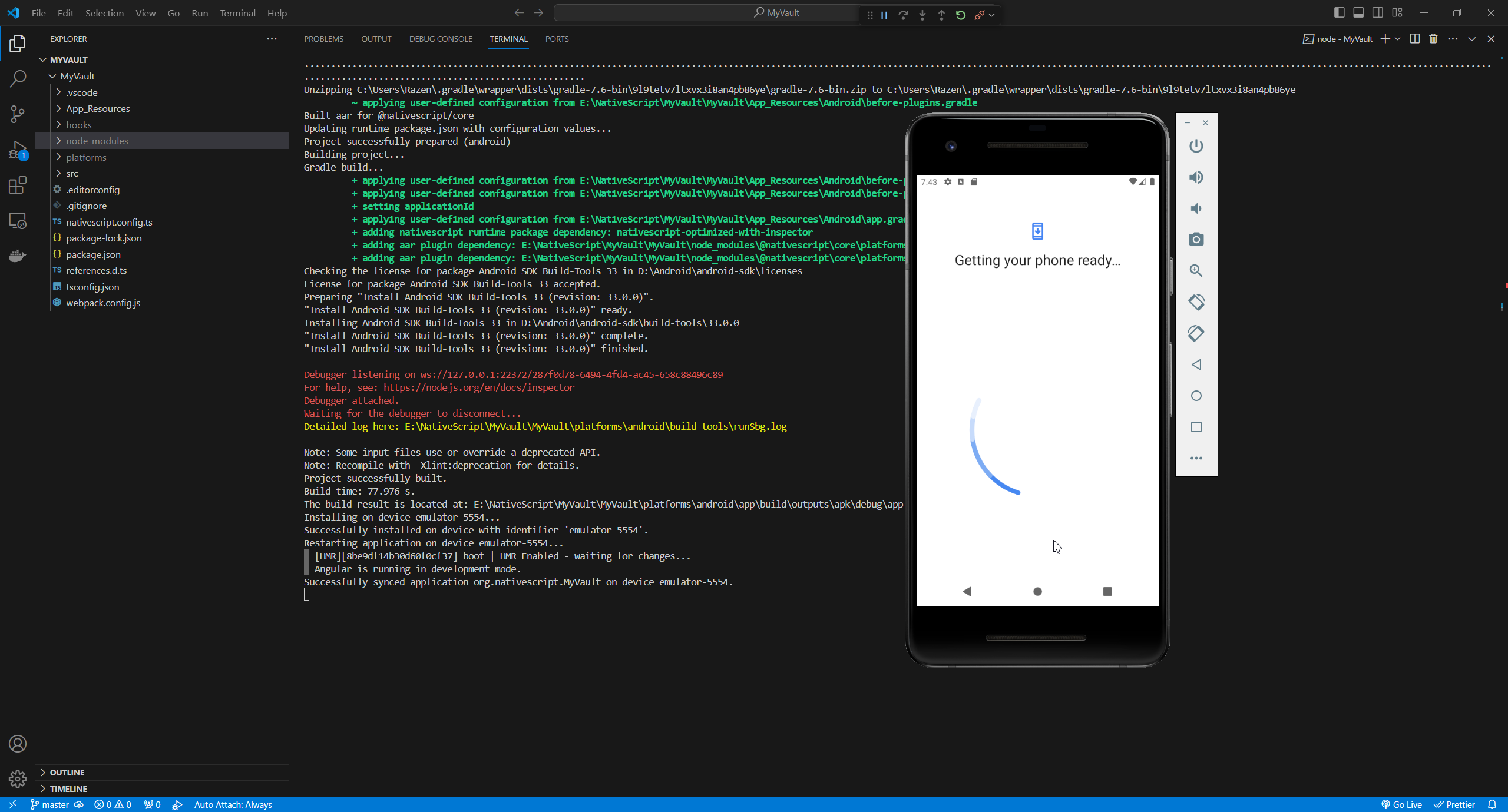Toggle the primary side bar layout
The image size is (1508, 812).
tap(1339, 12)
